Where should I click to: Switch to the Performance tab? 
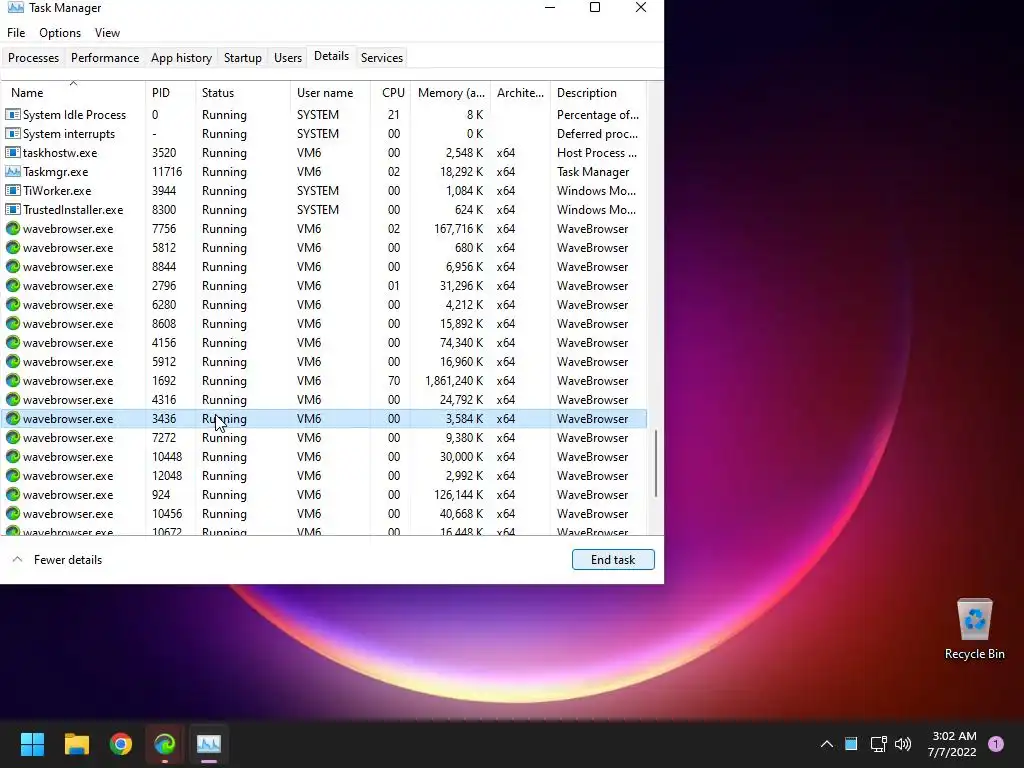tap(104, 57)
